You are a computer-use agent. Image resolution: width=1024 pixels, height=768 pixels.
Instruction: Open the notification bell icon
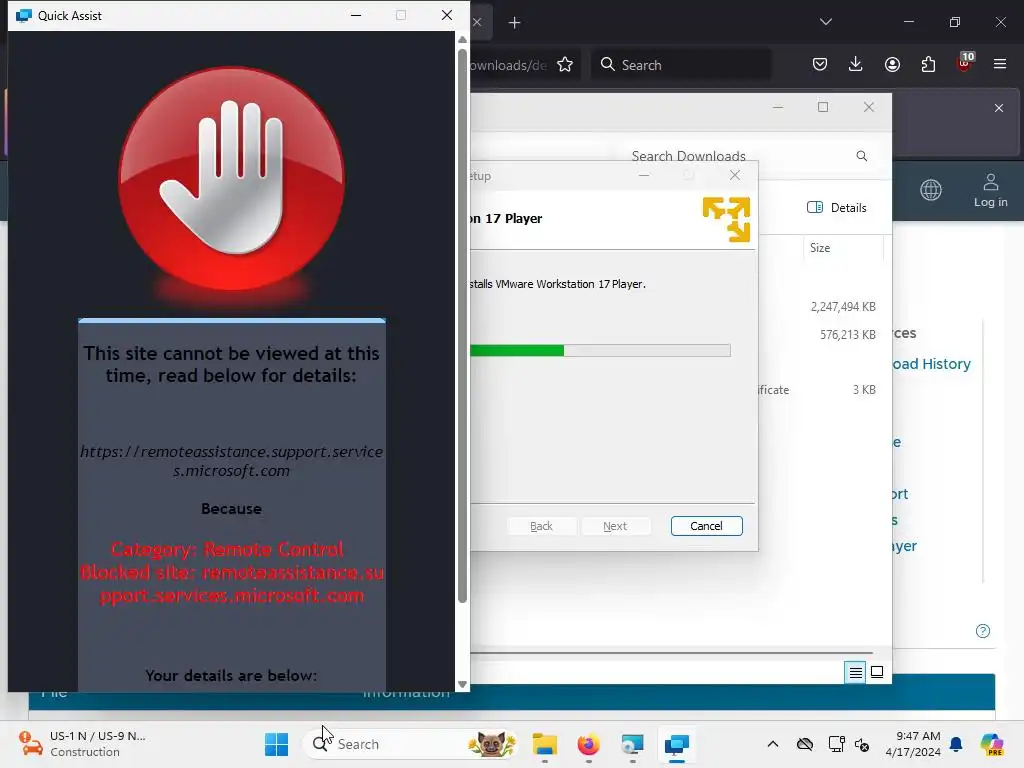coord(956,744)
